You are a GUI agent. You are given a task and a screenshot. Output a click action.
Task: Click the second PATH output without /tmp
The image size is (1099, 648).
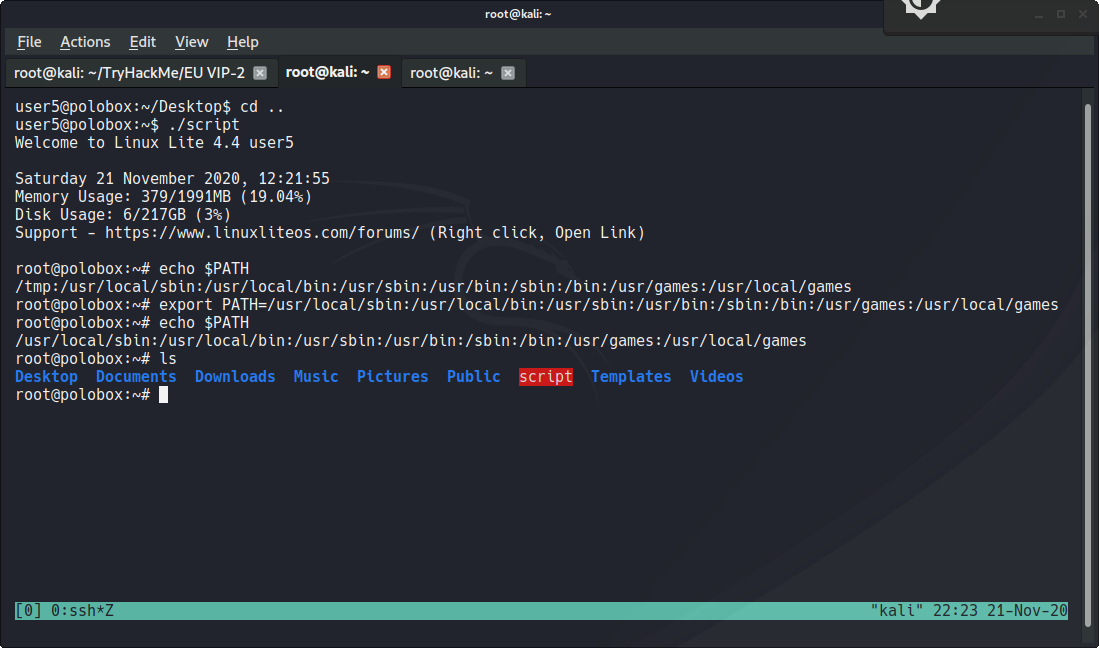(411, 341)
